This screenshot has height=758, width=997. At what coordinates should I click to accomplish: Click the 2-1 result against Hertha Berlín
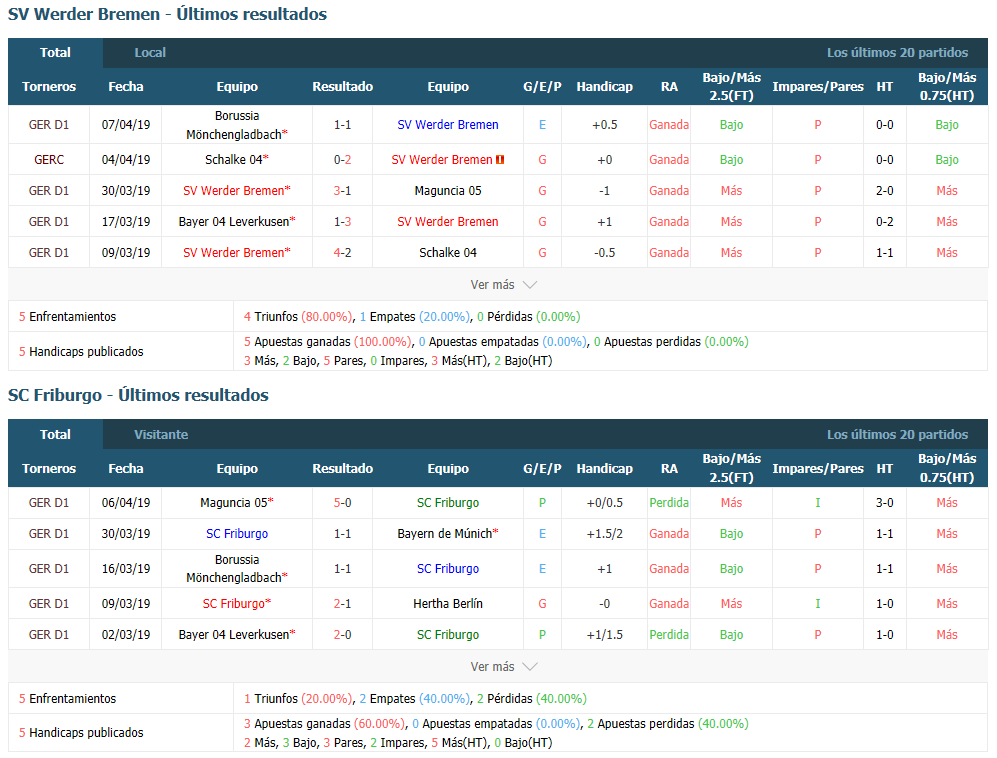point(342,603)
